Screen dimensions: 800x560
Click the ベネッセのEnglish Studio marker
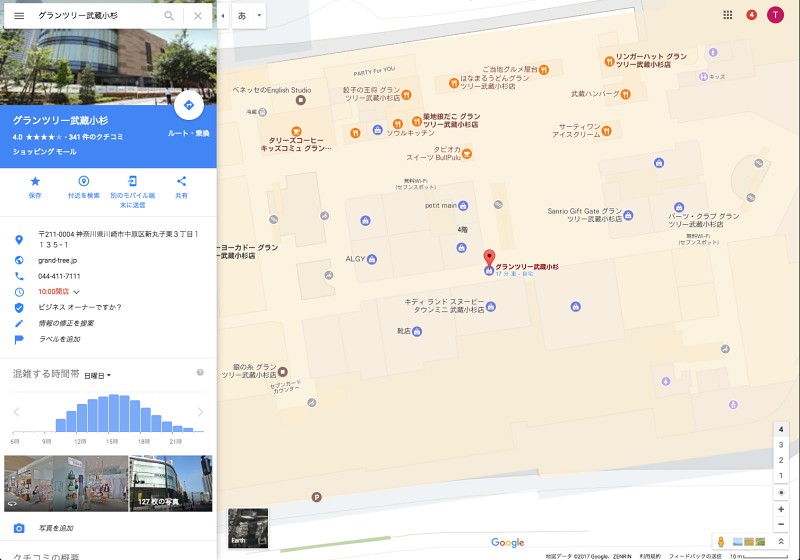coord(301,100)
